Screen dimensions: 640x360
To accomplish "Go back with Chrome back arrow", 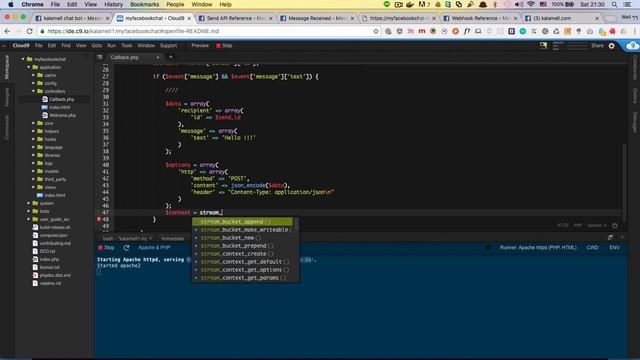I will point(7,31).
